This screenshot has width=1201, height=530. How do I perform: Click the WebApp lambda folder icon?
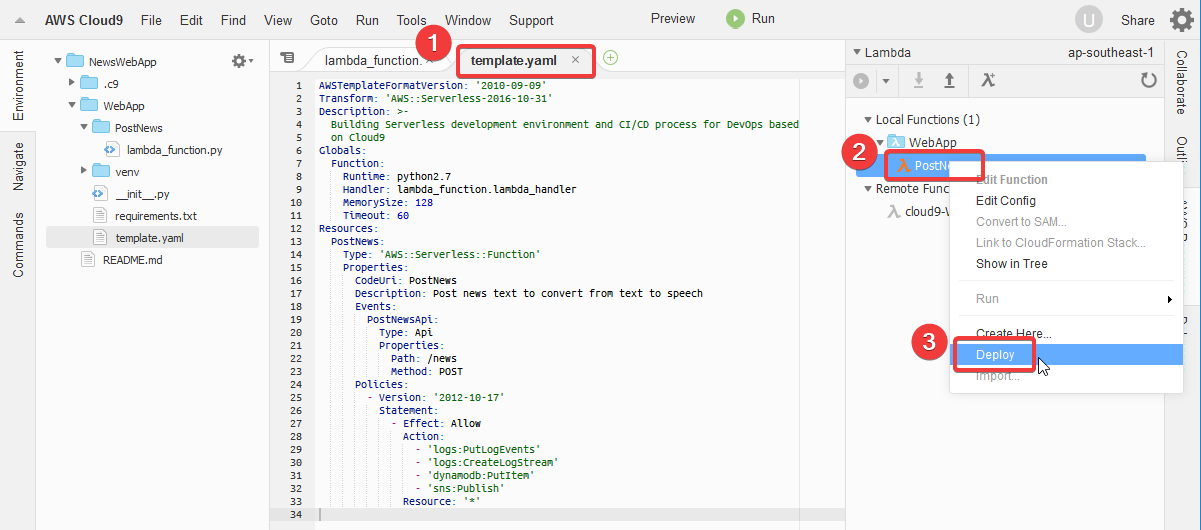coord(896,143)
